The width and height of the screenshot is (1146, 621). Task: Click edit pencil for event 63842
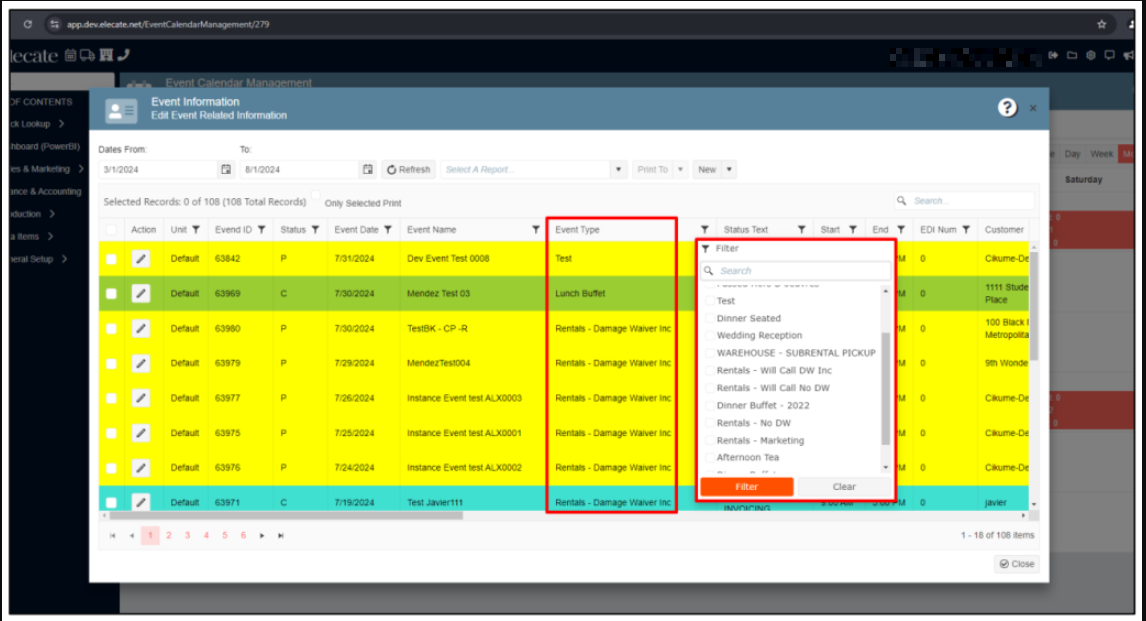(x=141, y=259)
